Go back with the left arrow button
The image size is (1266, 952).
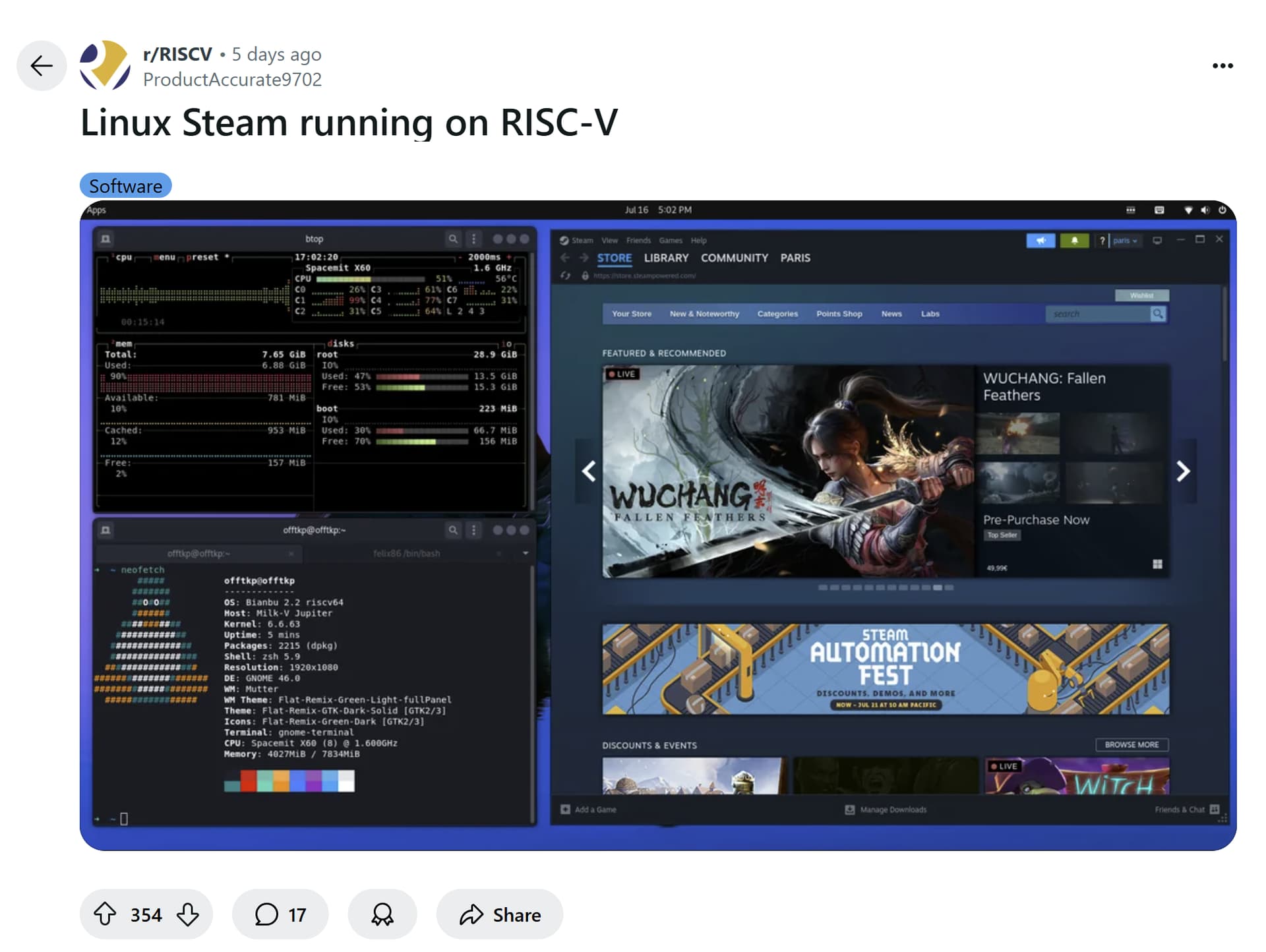(42, 65)
